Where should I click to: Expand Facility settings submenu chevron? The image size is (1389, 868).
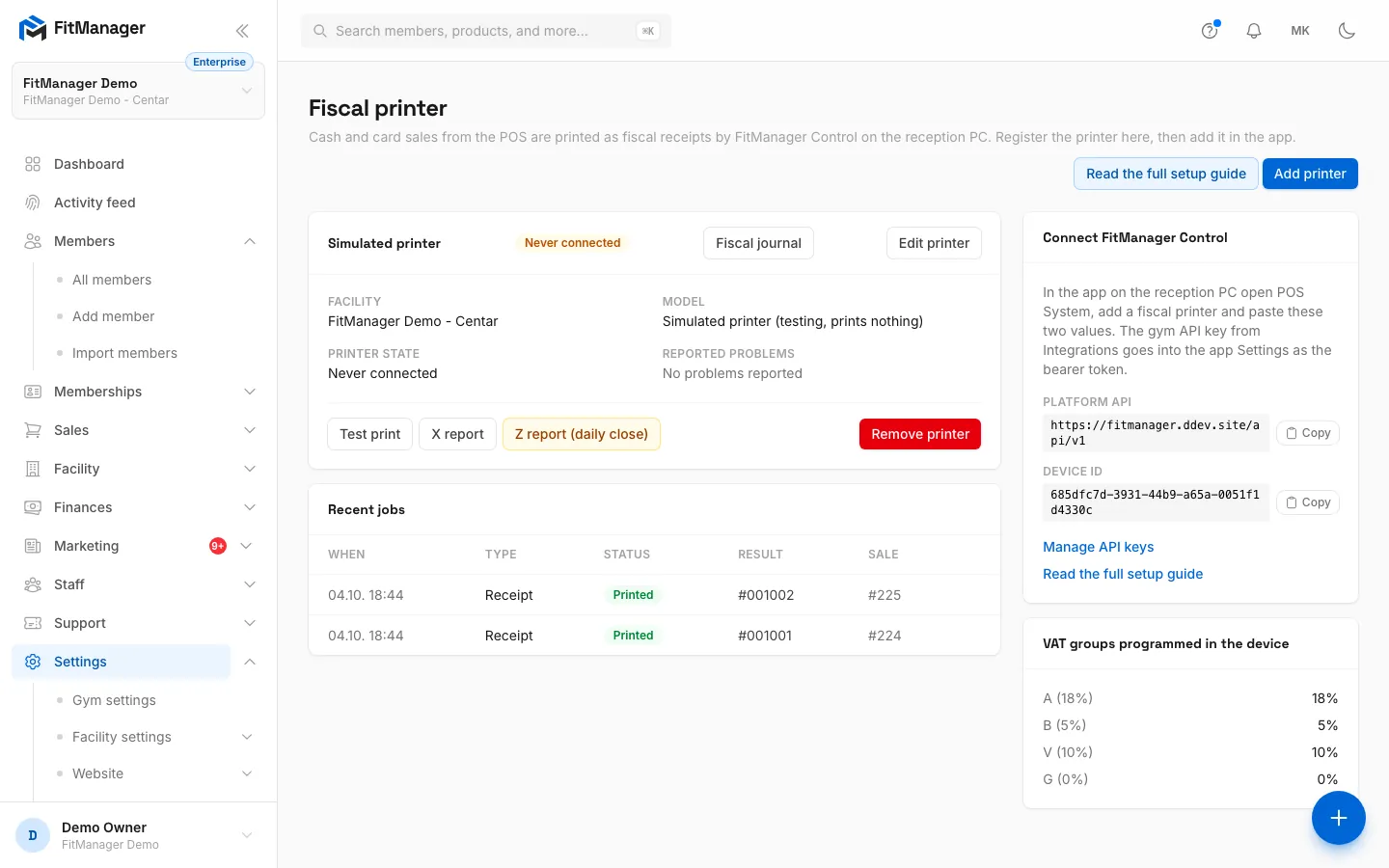coord(247,737)
